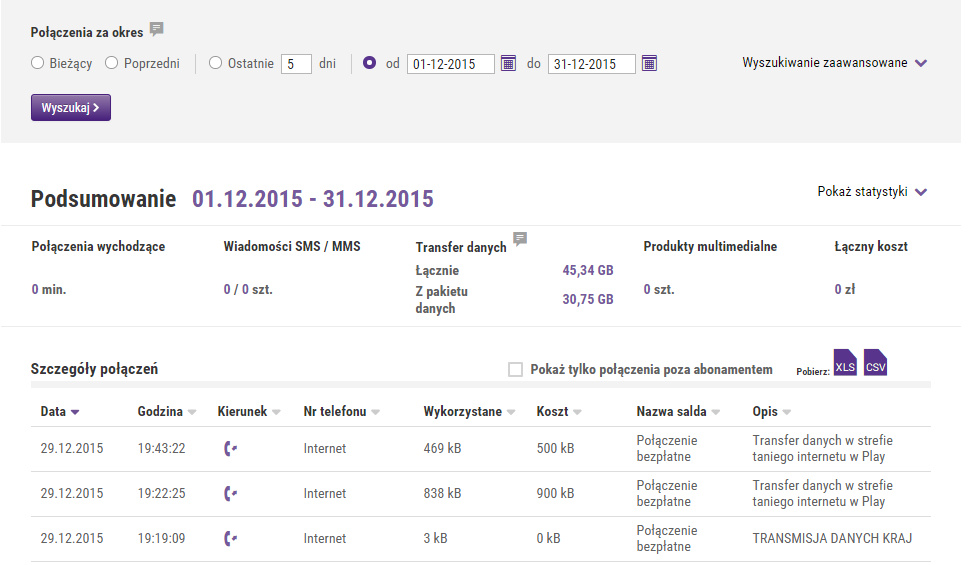Click the 19:43:22 time cell

tap(161, 449)
